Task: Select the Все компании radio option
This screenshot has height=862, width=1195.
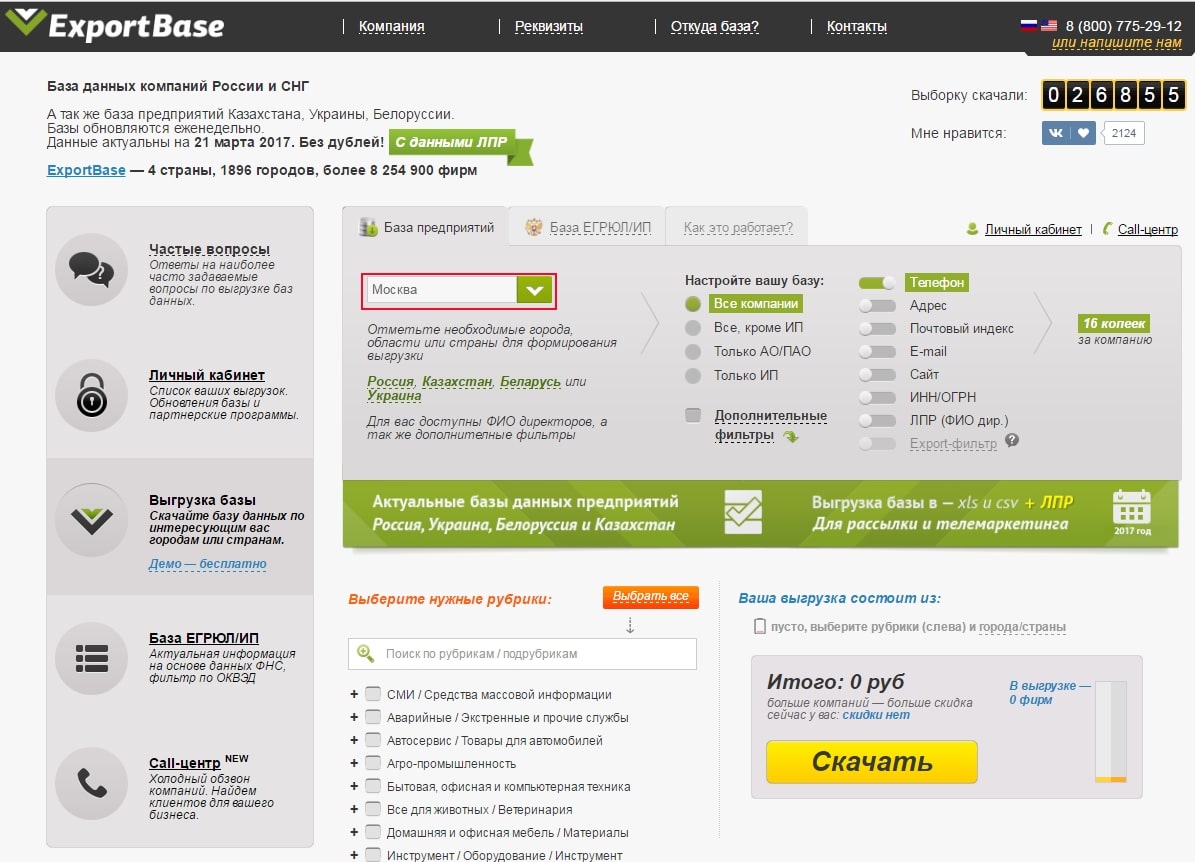Action: 693,303
